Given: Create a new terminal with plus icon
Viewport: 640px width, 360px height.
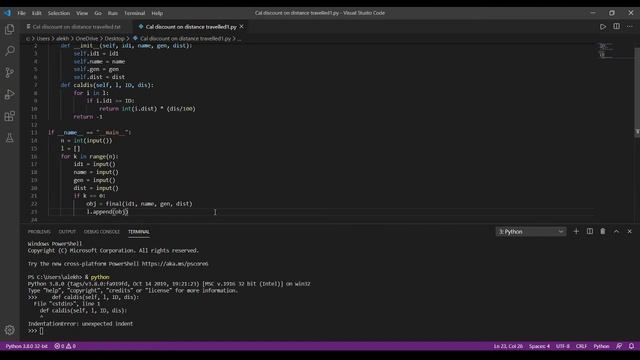Looking at the screenshot, I should tap(576, 231).
